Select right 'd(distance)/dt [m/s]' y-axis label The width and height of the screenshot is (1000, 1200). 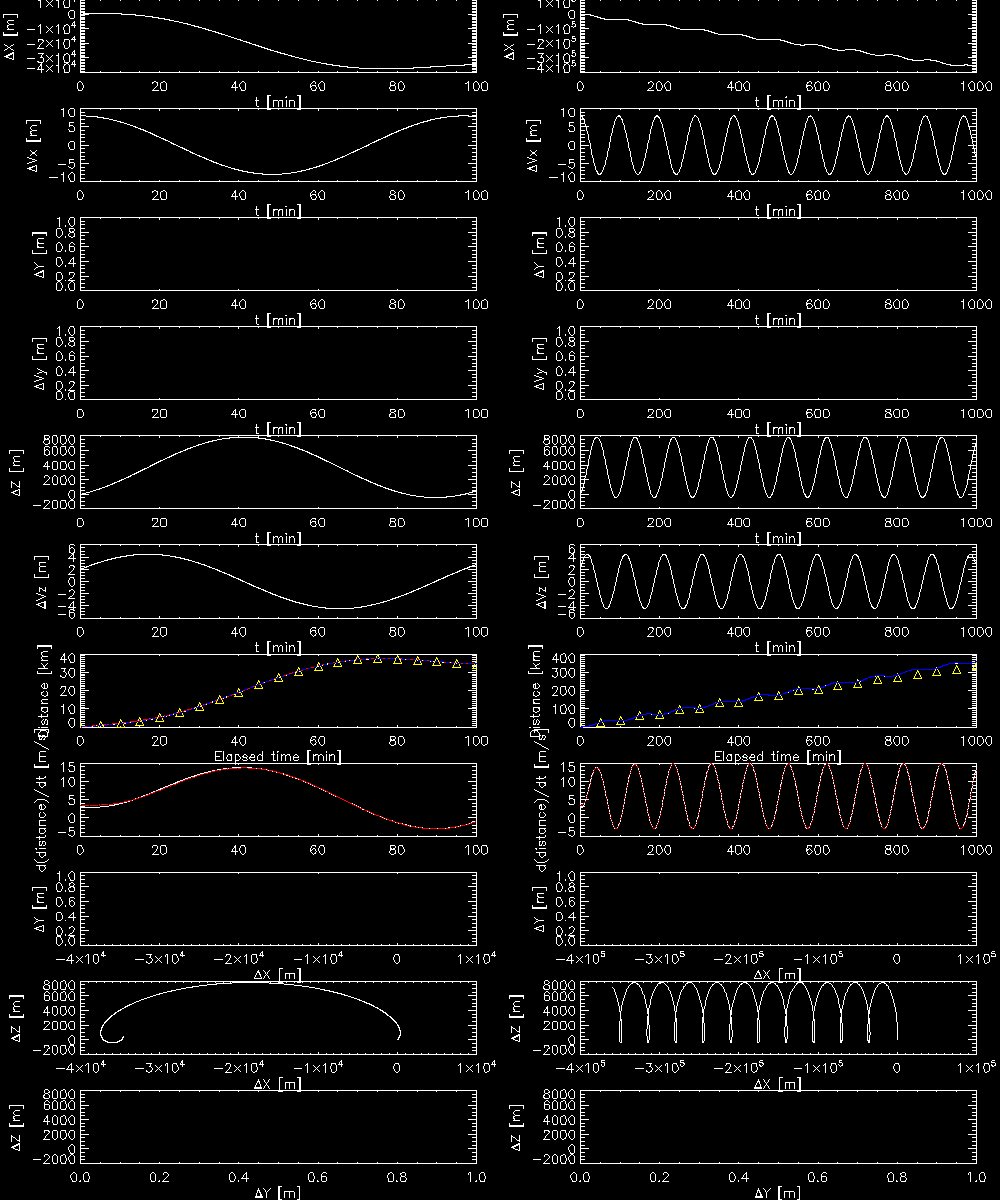pyautogui.click(x=543, y=800)
